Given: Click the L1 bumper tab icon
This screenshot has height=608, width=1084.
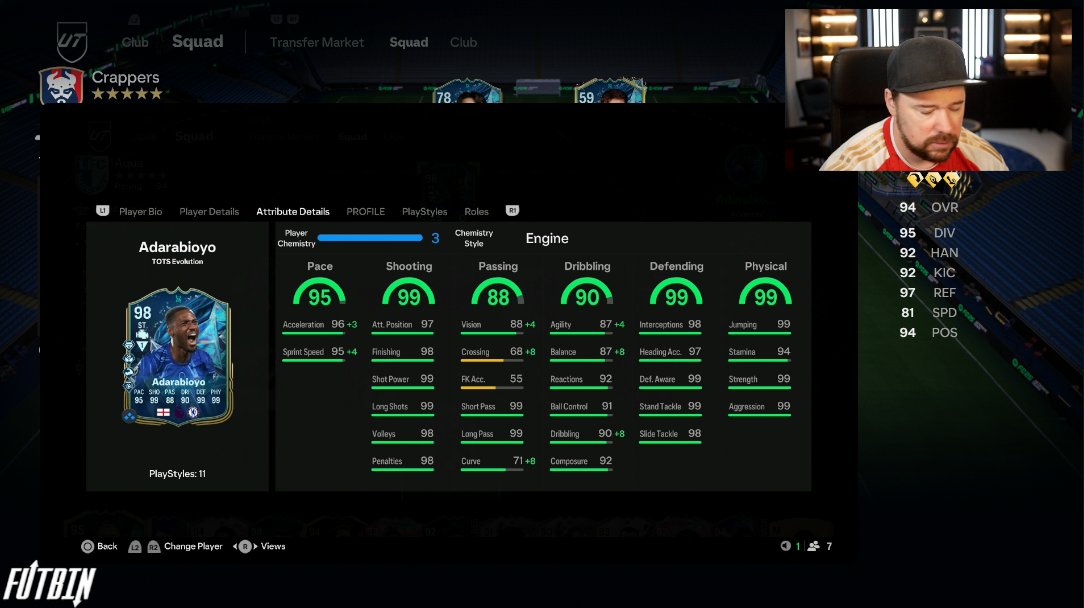Looking at the screenshot, I should tap(102, 210).
